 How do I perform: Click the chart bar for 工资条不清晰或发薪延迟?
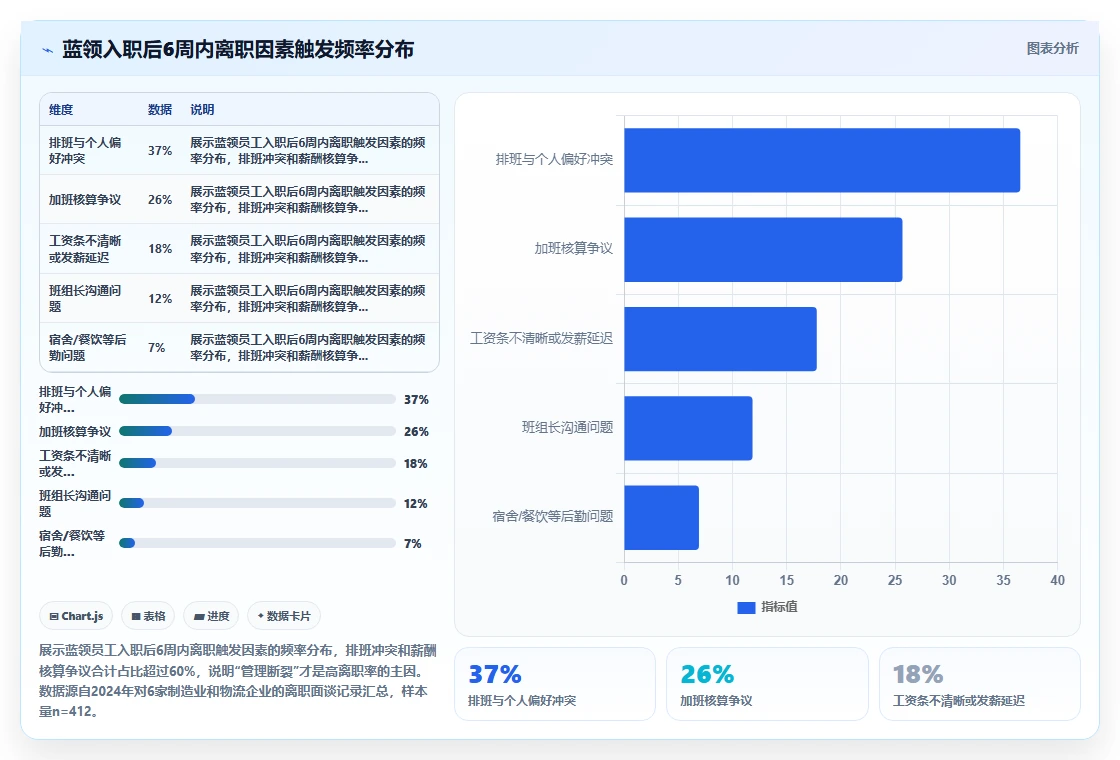point(720,339)
